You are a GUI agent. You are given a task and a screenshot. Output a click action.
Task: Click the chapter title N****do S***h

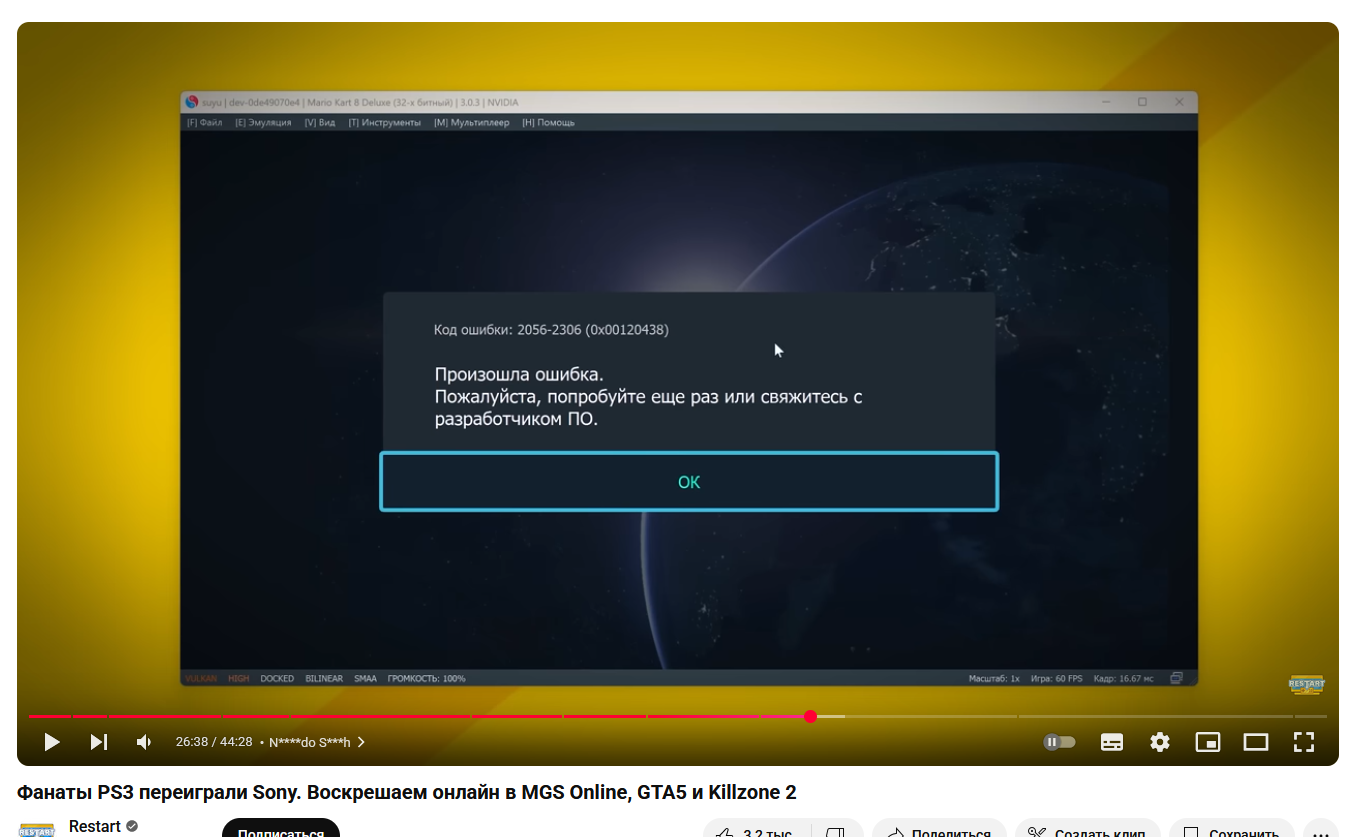click(x=310, y=742)
